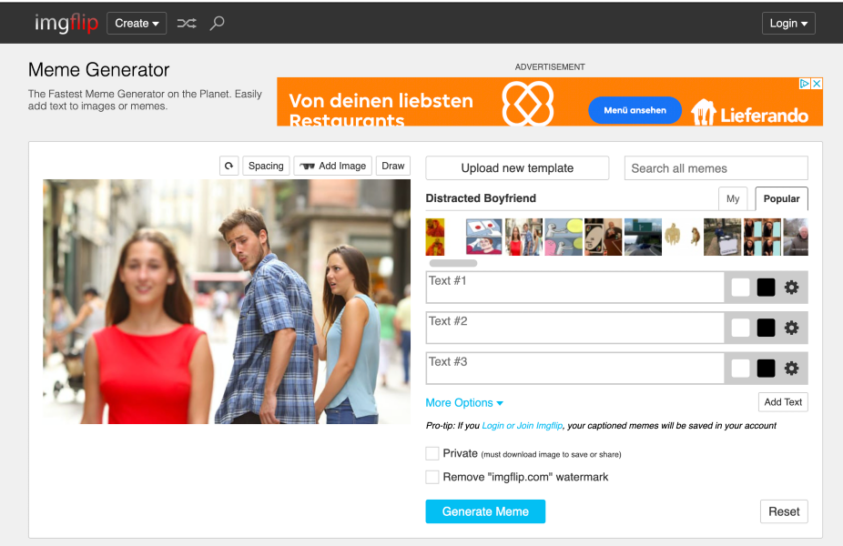Rotate the meme image icon
This screenshot has height=546, width=843.
229,166
